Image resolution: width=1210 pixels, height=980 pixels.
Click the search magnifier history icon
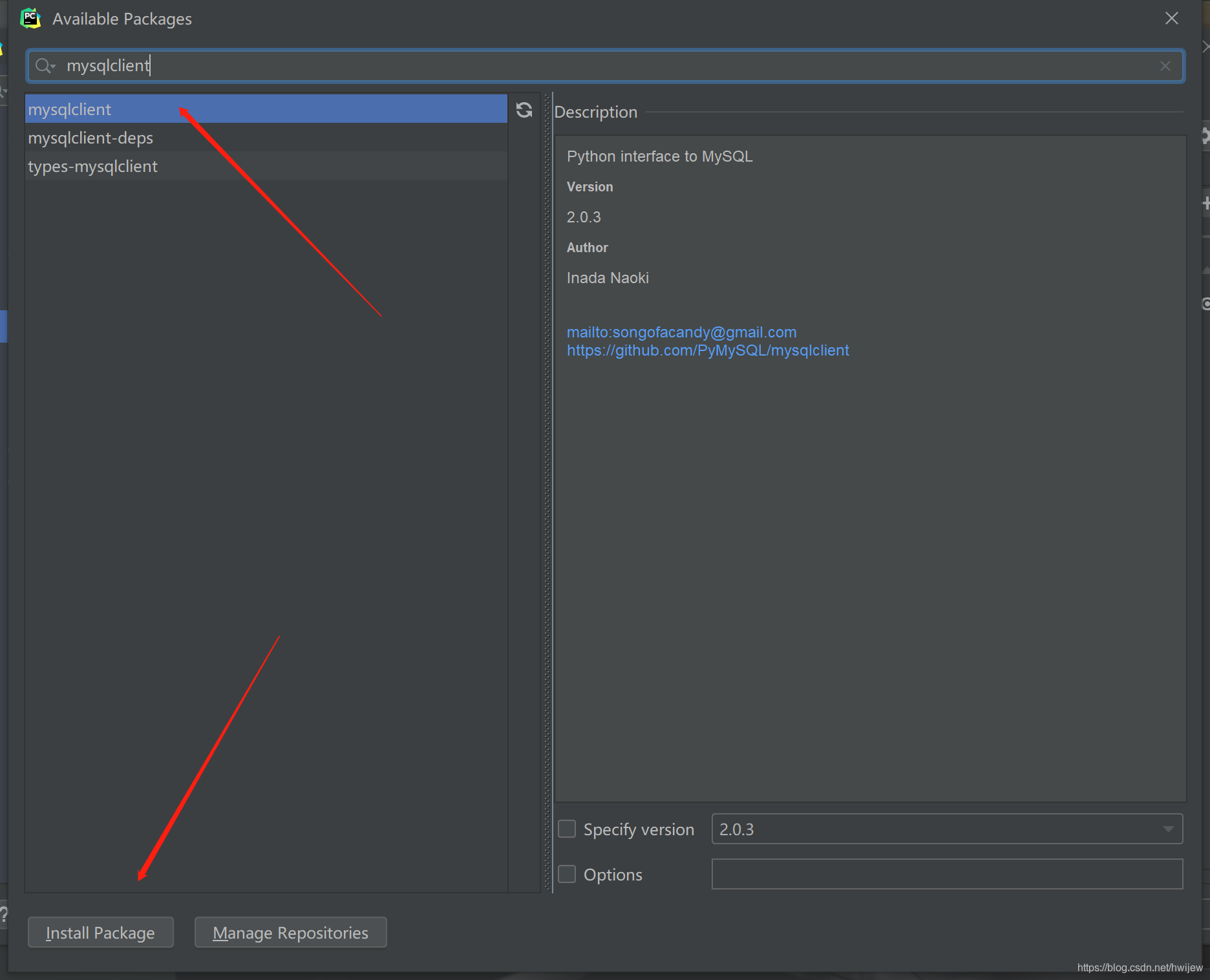point(45,66)
